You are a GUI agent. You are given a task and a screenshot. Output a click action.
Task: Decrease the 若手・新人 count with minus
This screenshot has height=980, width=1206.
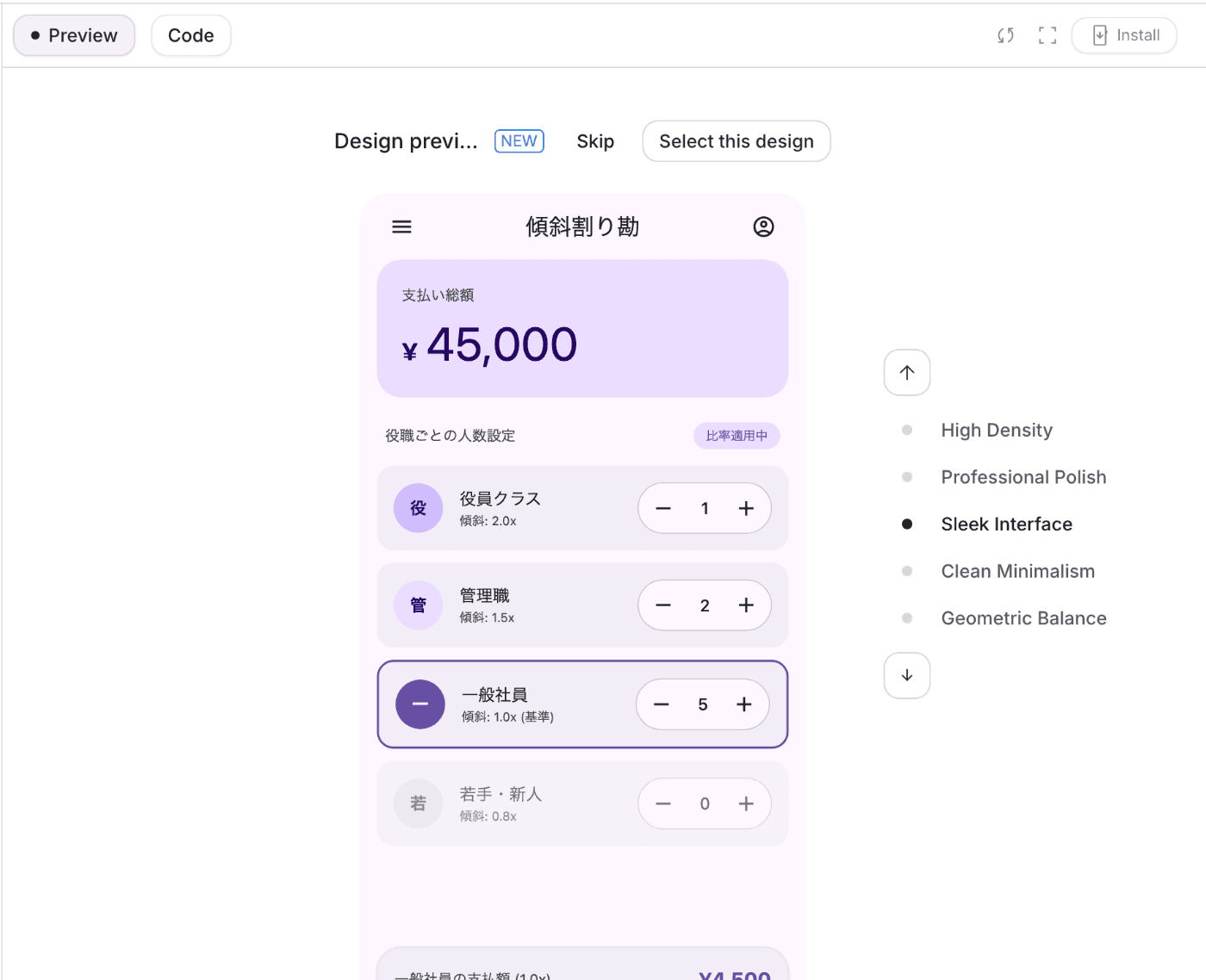coord(663,803)
